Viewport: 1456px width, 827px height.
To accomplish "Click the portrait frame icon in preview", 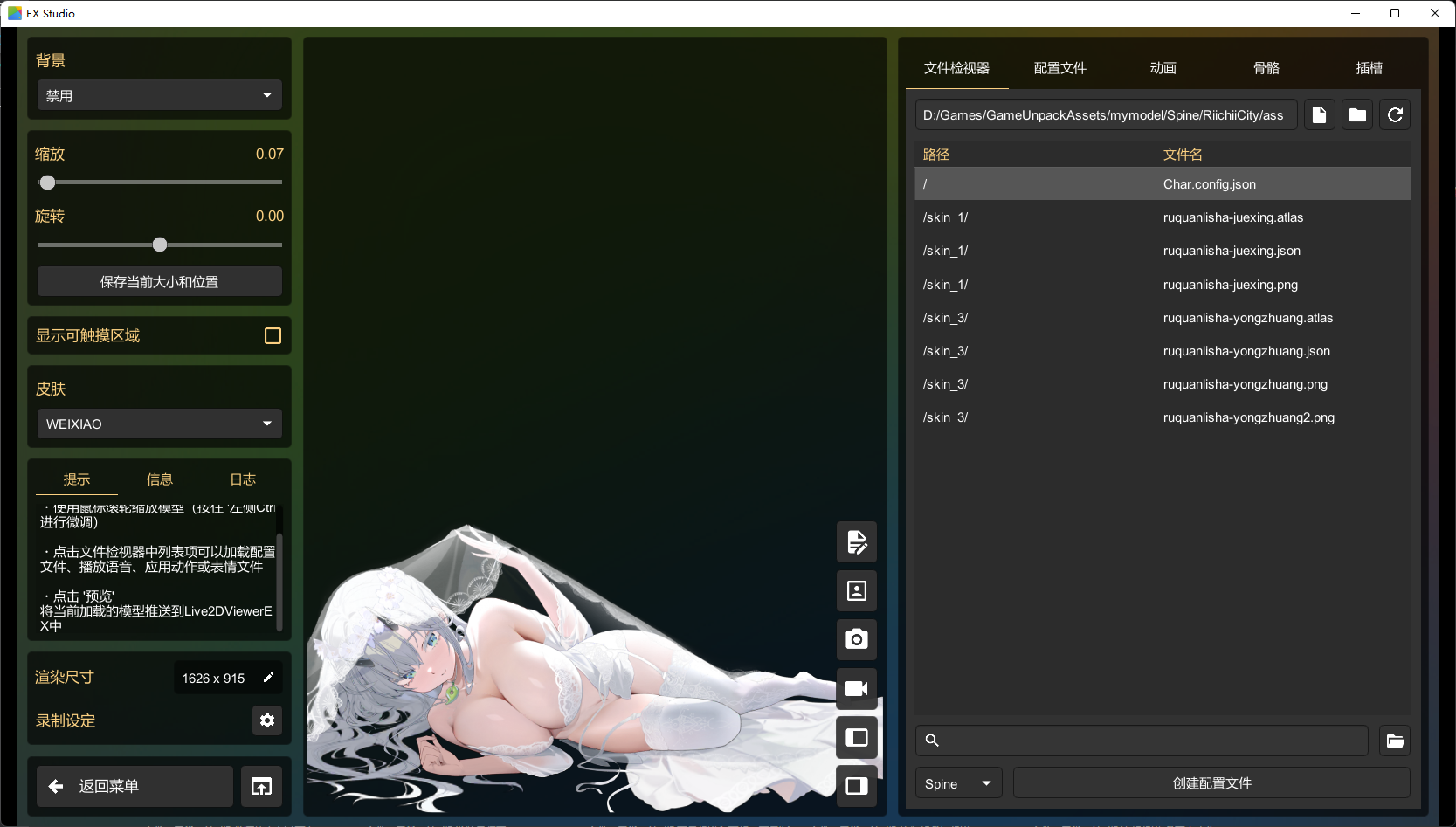I will (857, 591).
